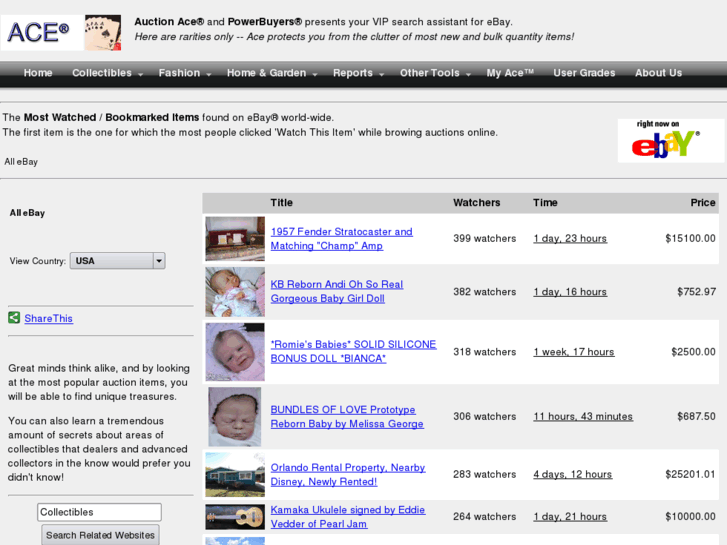This screenshot has width=727, height=545.
Task: Click the 1 day, 21 hours link
Action: (570, 517)
